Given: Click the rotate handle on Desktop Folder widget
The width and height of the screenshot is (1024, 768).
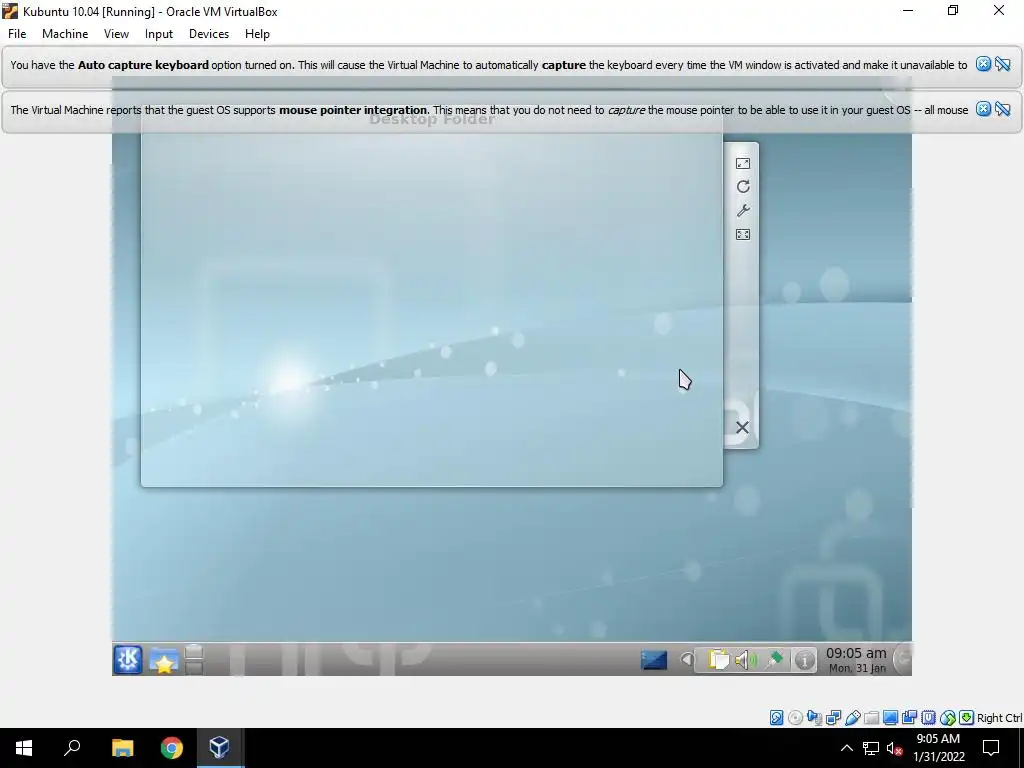Looking at the screenshot, I should [743, 187].
